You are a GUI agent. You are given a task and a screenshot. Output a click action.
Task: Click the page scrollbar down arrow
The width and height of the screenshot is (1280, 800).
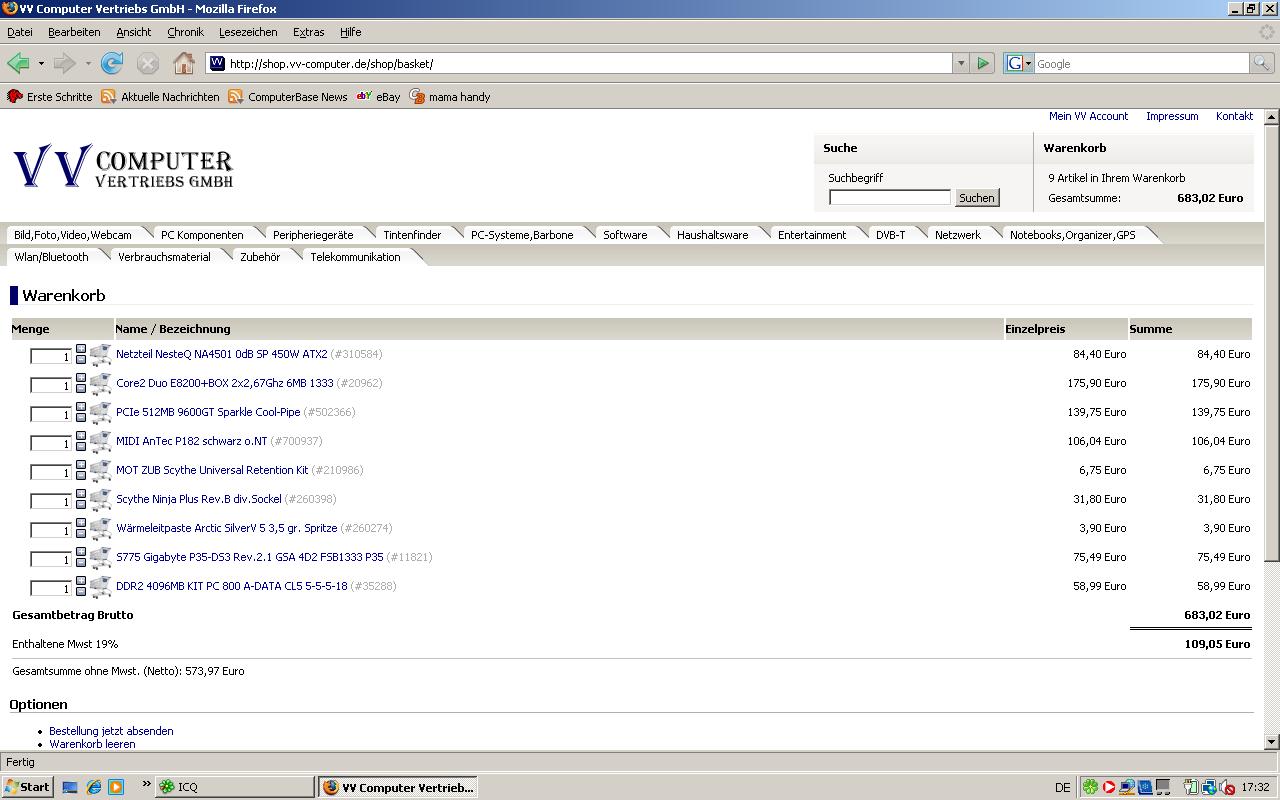click(1272, 742)
